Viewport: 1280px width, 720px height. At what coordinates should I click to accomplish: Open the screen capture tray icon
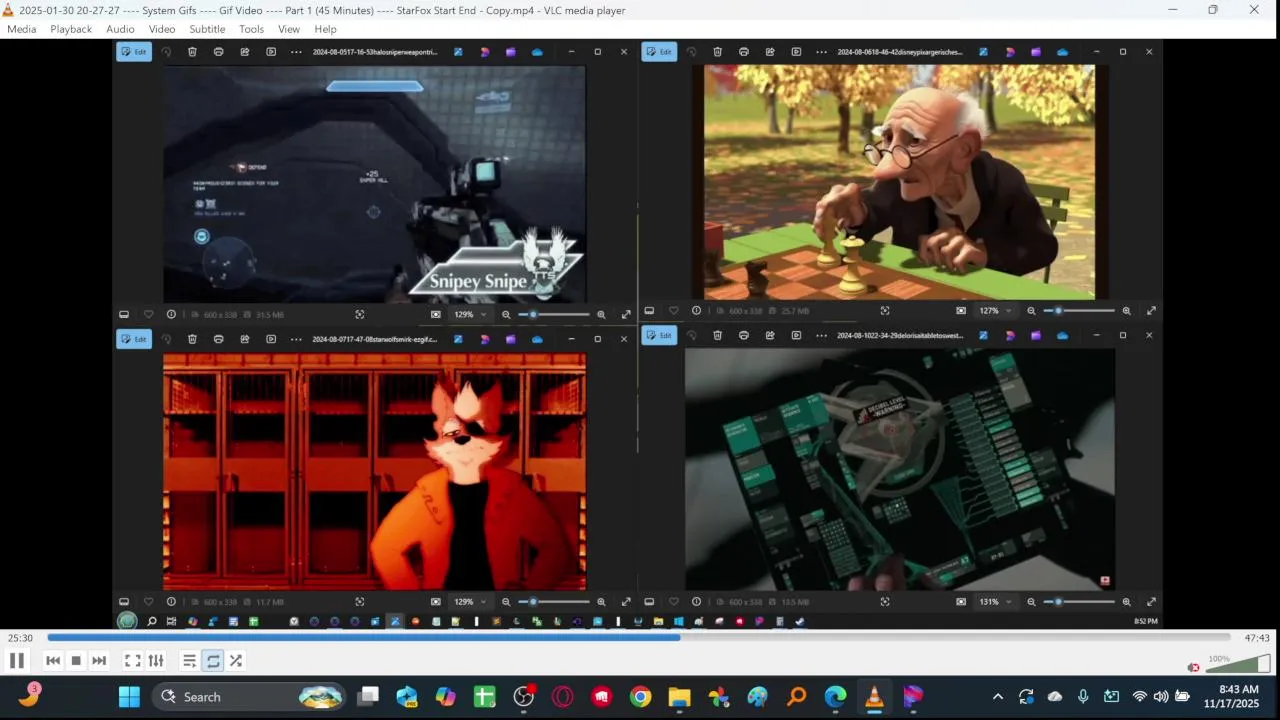(1111, 697)
